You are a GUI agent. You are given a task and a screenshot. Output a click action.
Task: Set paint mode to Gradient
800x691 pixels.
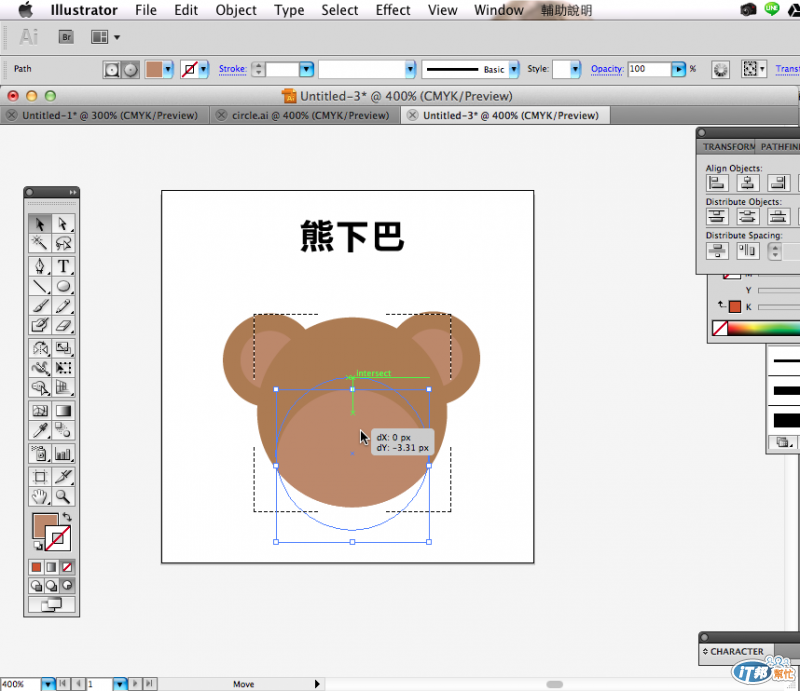pos(52,567)
